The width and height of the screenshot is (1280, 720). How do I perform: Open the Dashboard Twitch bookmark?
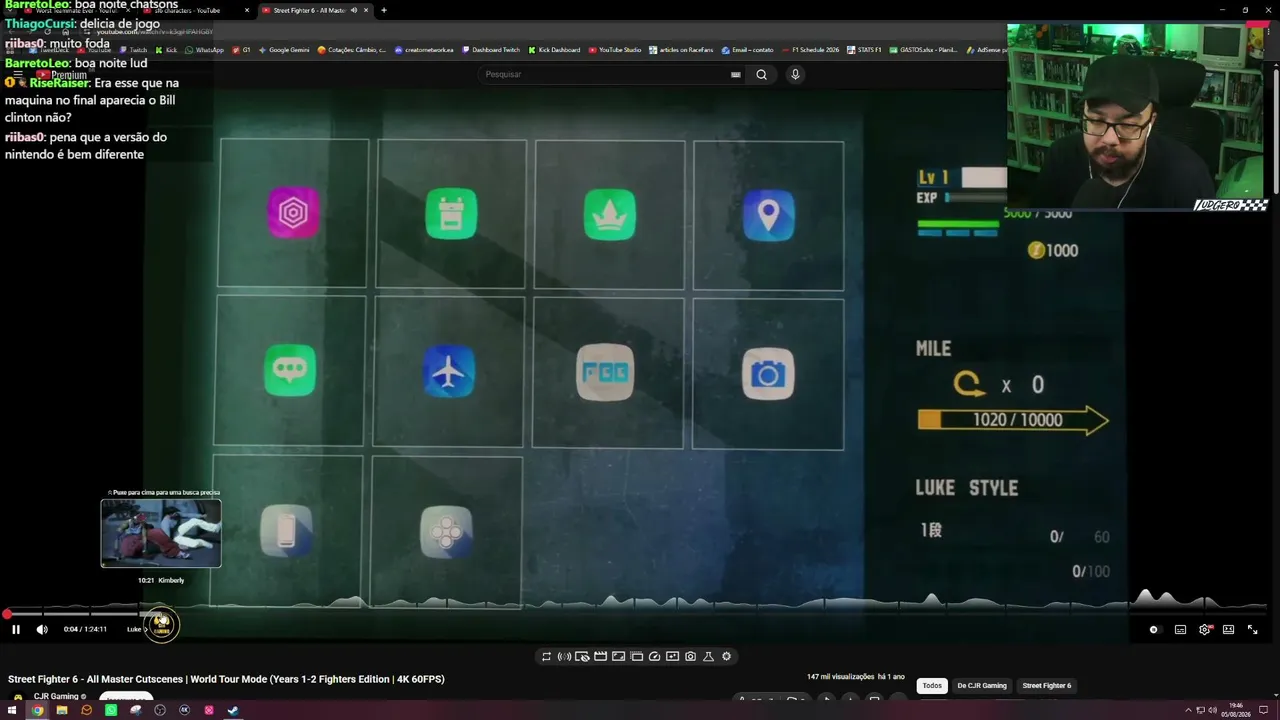[491, 49]
